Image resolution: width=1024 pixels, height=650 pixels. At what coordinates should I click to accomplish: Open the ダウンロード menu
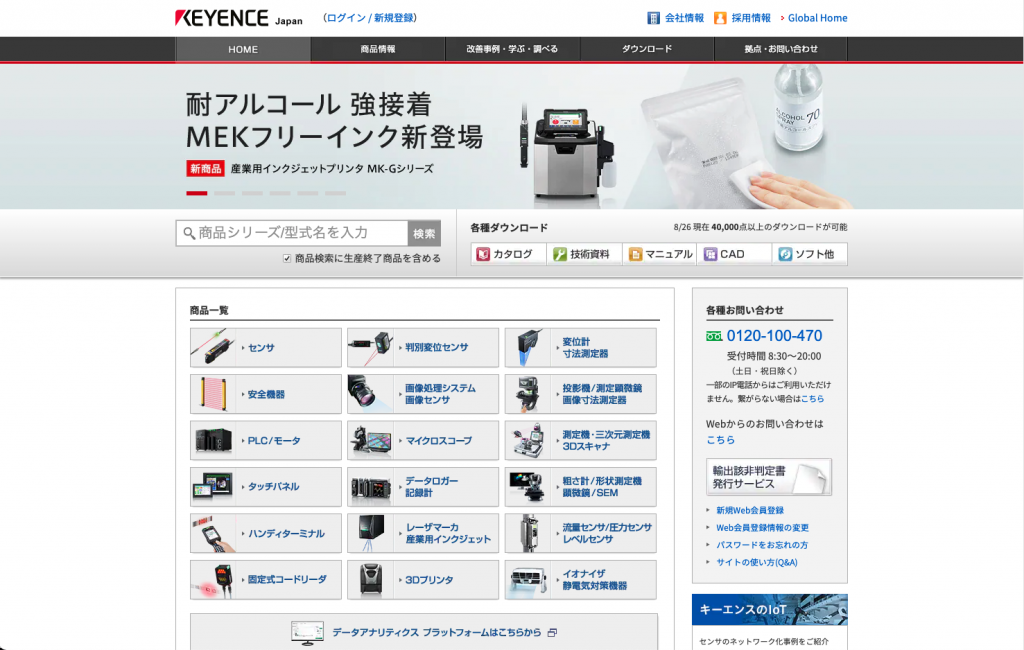(x=647, y=49)
